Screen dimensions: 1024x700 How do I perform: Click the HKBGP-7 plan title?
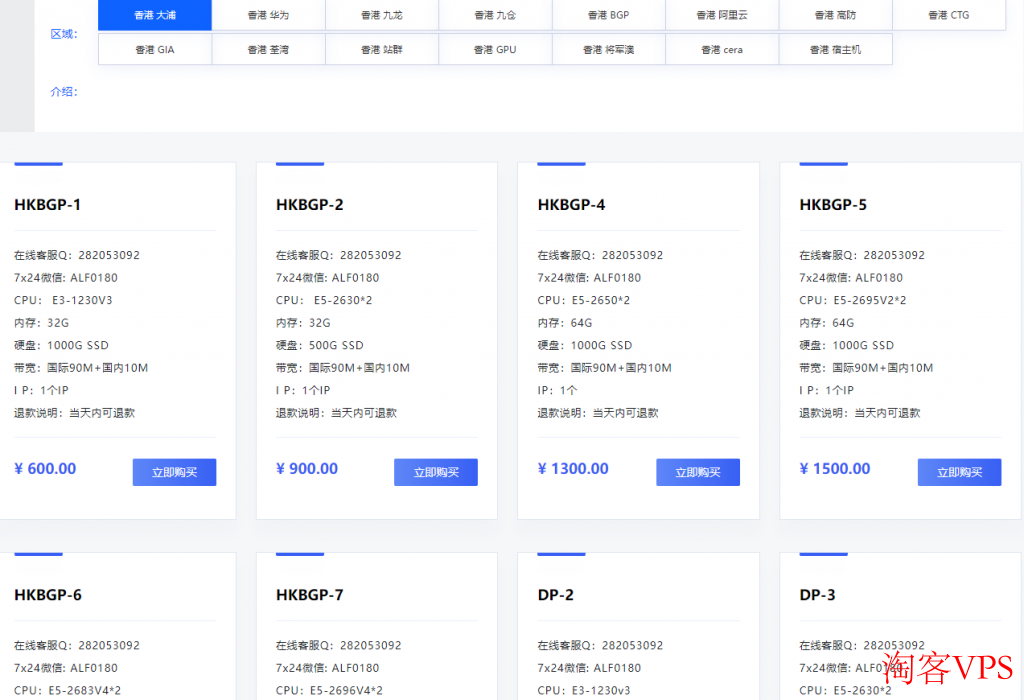pos(310,595)
